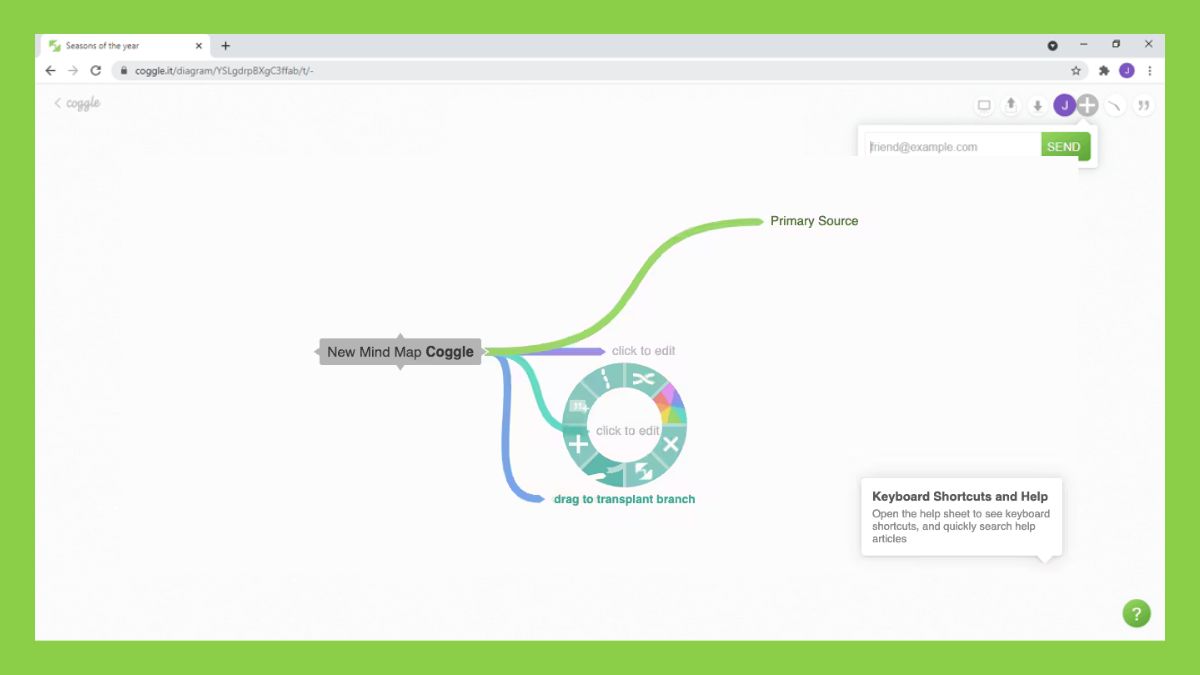The height and width of the screenshot is (675, 1200).
Task: View site info via padlock icon
Action: (124, 71)
